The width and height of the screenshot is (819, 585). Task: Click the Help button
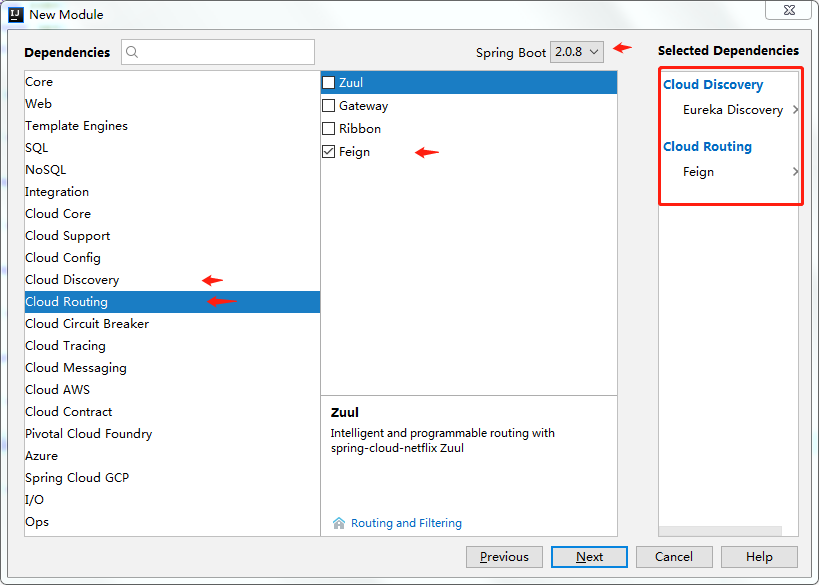[759, 557]
